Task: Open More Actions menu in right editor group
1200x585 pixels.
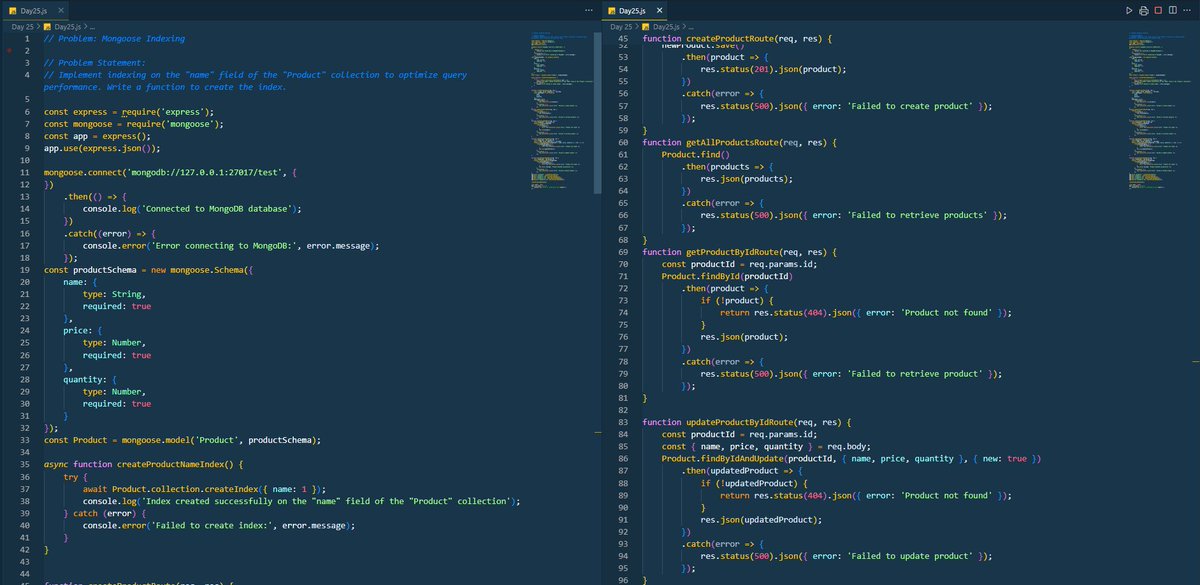Action: (x=1188, y=9)
